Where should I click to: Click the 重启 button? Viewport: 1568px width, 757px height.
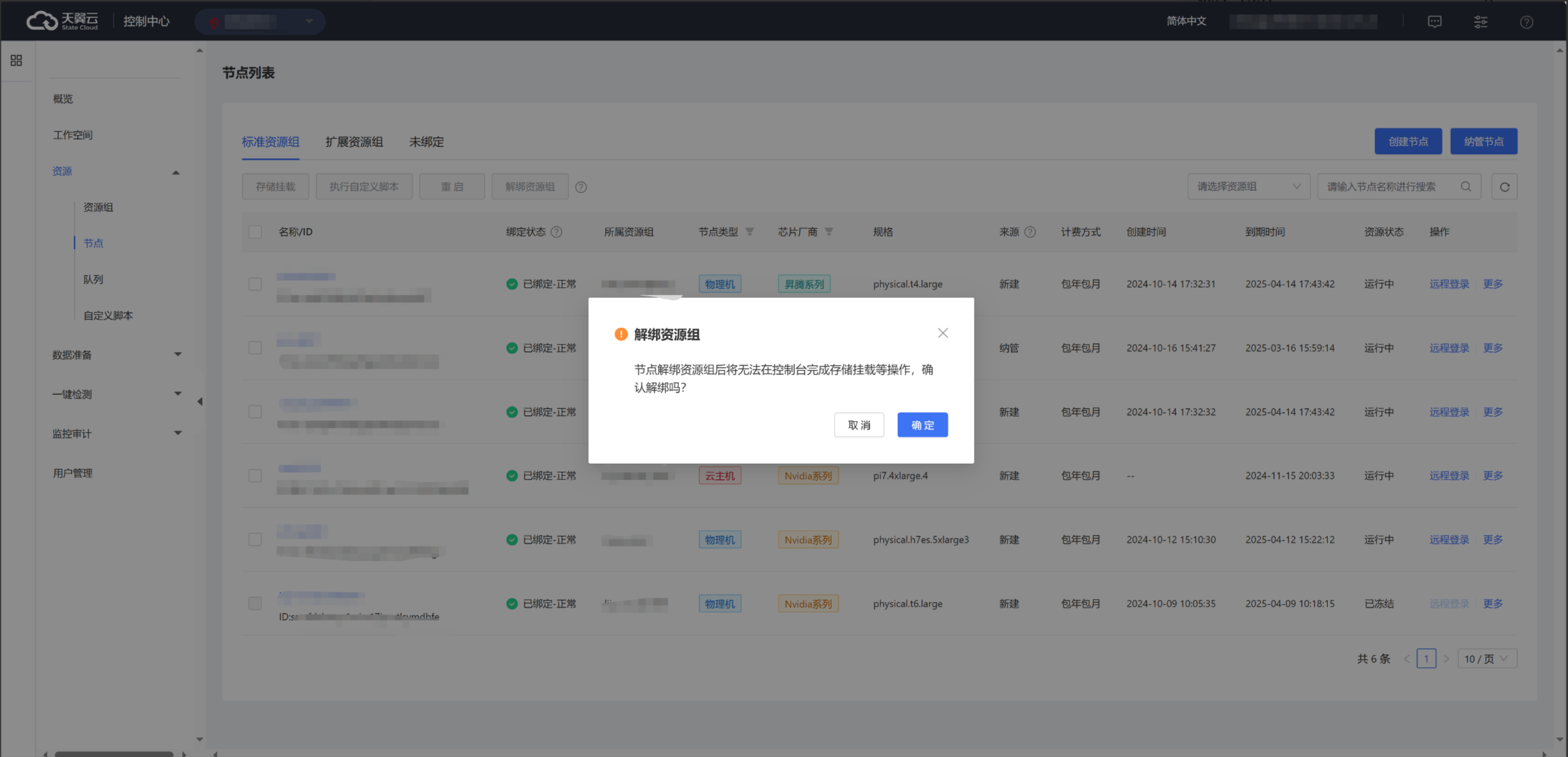(x=452, y=186)
